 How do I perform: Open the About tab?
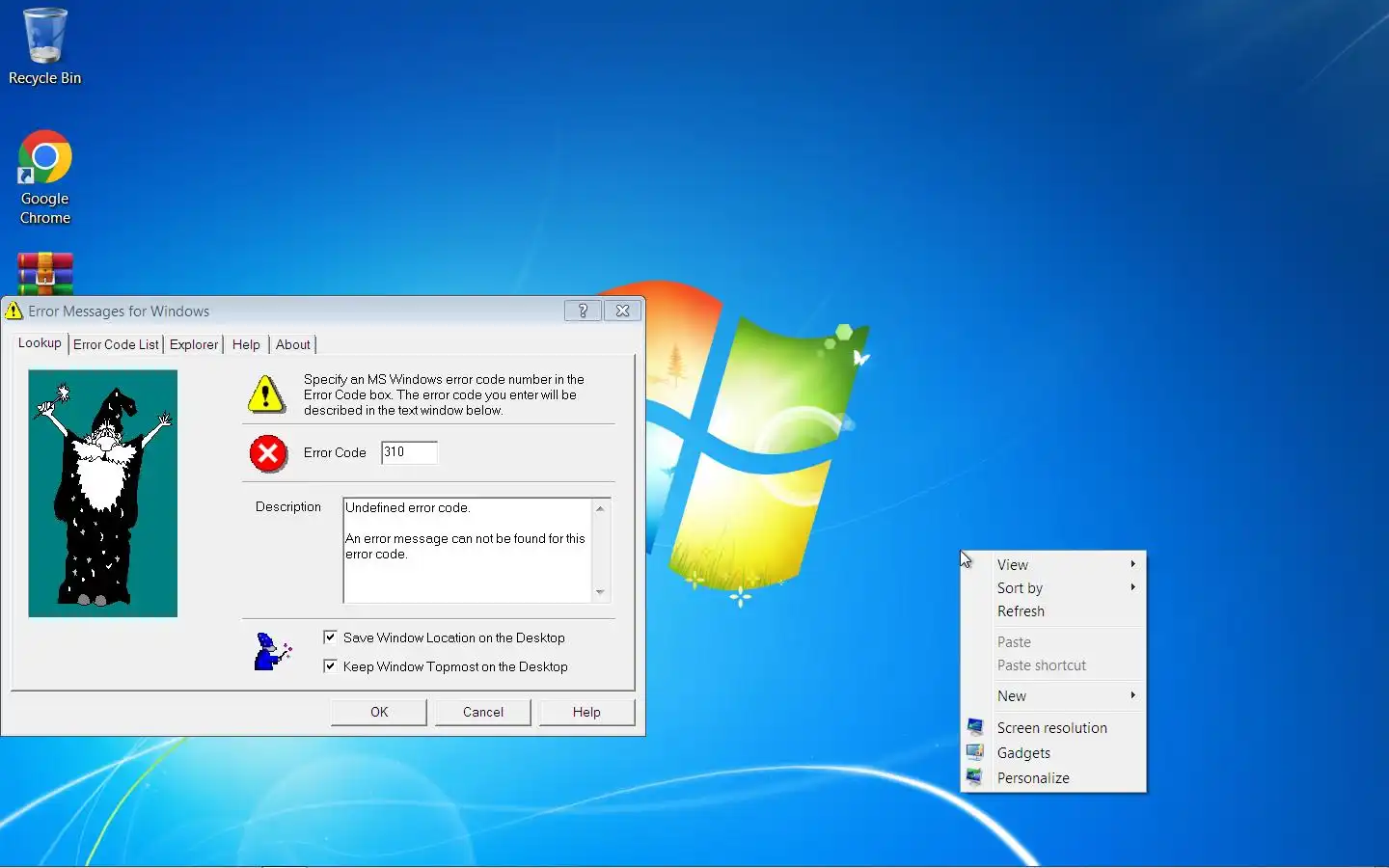tap(293, 344)
